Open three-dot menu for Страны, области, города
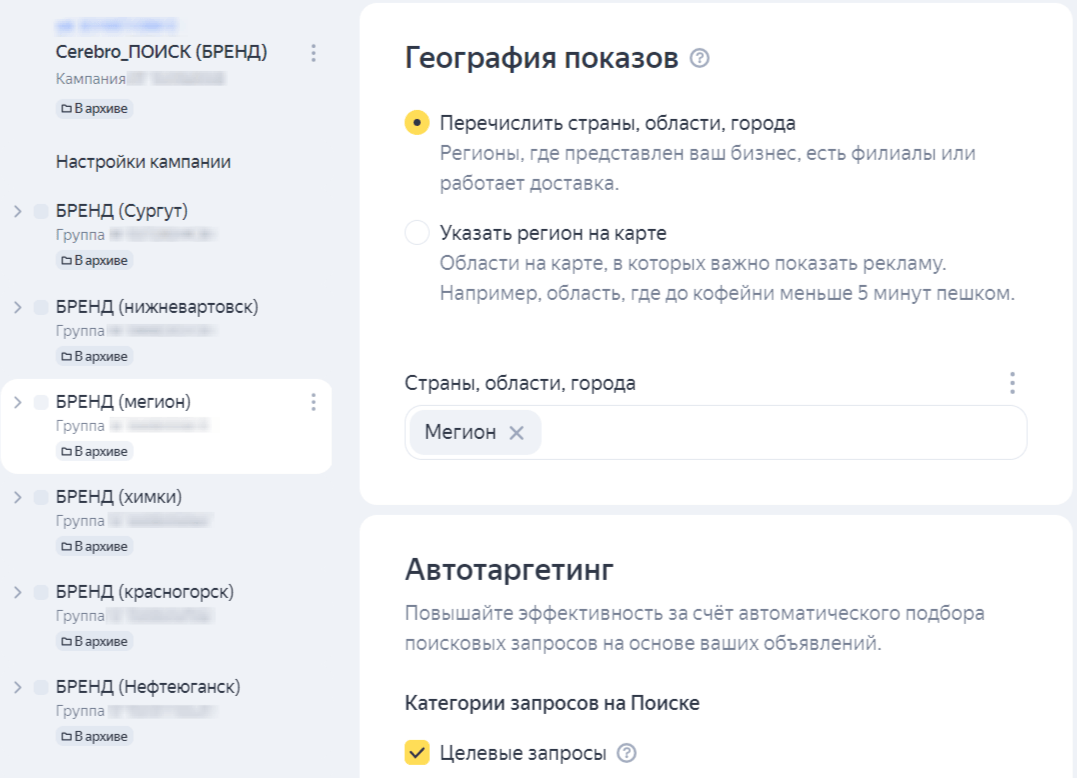Viewport: 1077px width, 778px height. [1012, 383]
